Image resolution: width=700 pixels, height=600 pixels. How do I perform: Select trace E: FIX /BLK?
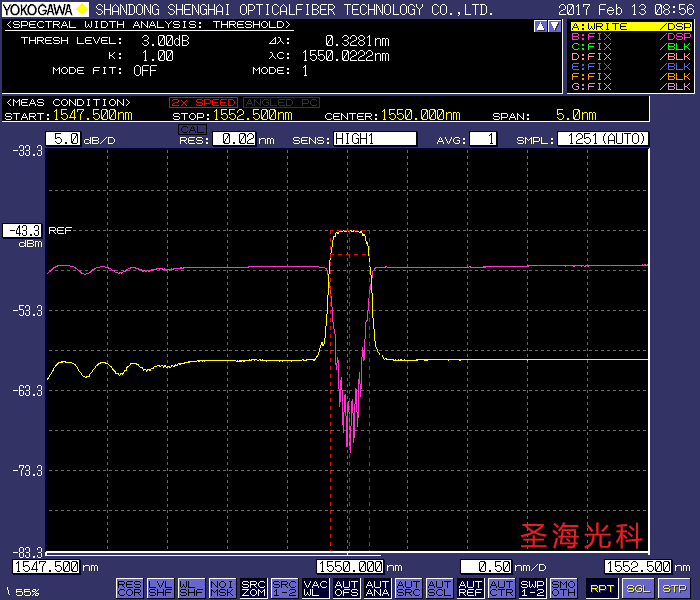pos(631,67)
